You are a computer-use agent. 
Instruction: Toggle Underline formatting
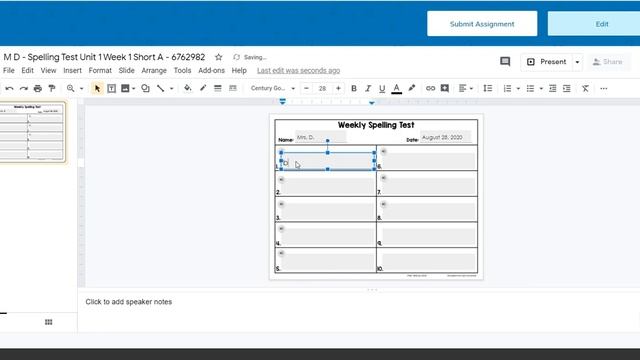point(382,89)
